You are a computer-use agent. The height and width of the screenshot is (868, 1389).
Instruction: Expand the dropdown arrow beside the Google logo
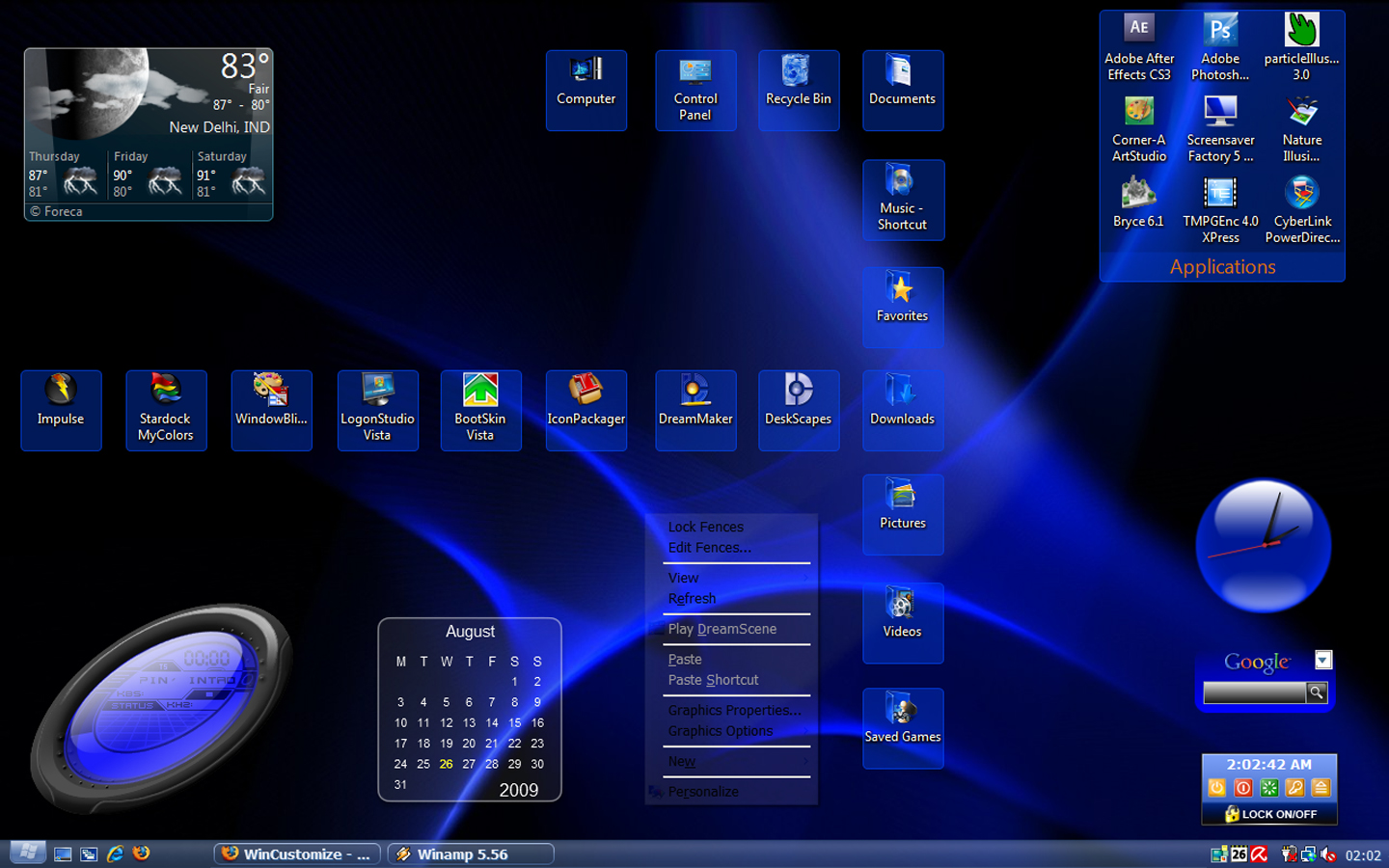[x=1323, y=660]
